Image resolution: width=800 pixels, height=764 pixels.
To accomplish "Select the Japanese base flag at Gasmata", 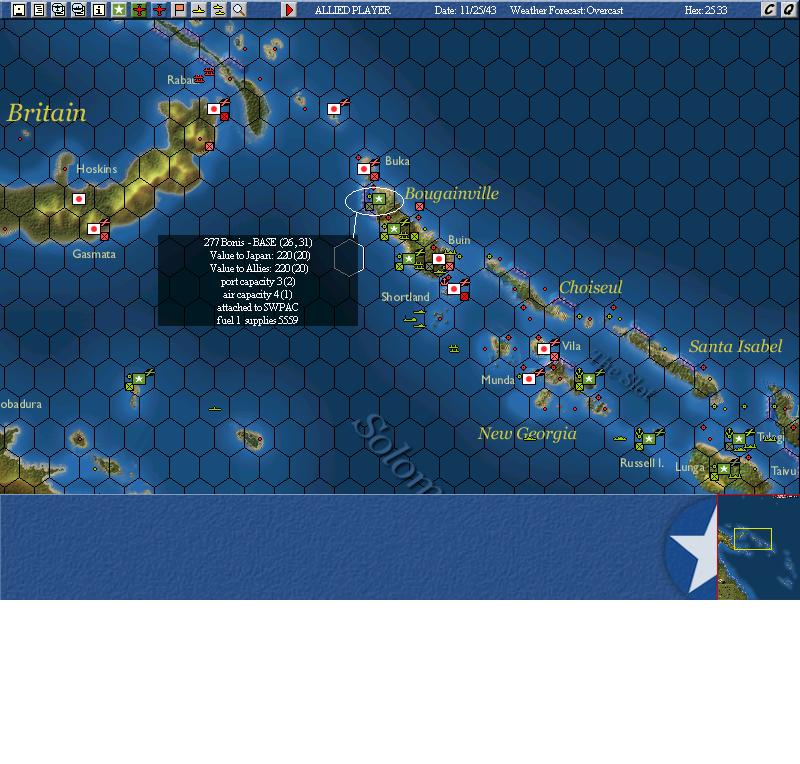I will 94,229.
